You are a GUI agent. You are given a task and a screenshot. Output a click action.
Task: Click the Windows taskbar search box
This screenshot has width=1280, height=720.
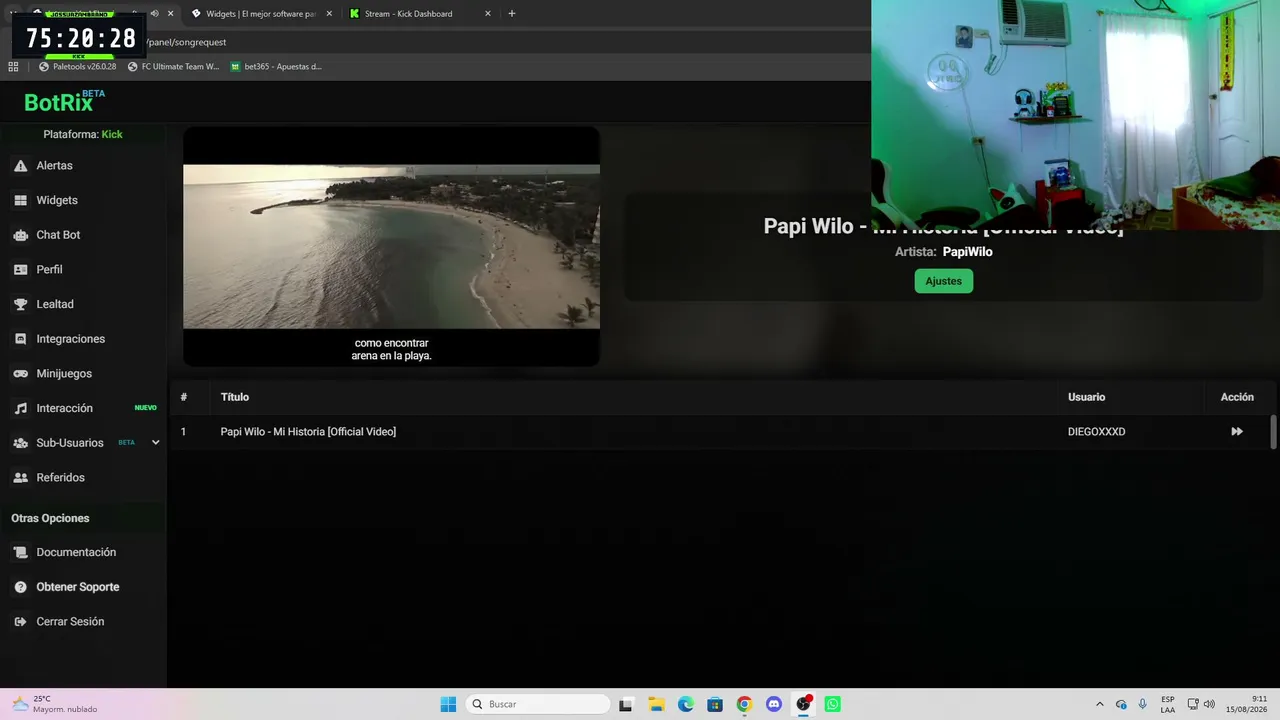[x=538, y=704]
